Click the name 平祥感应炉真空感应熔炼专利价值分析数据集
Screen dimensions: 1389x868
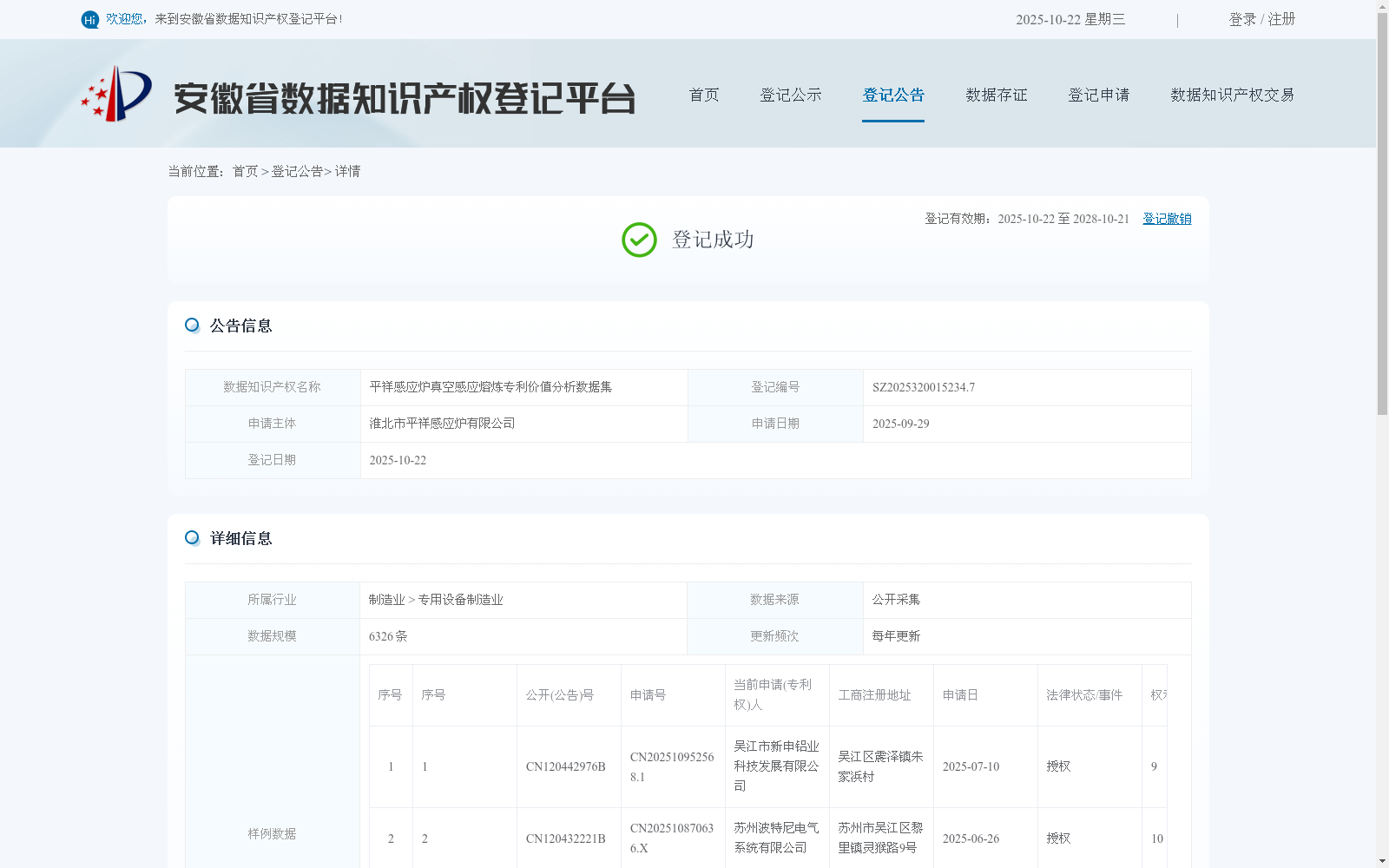pos(490,387)
